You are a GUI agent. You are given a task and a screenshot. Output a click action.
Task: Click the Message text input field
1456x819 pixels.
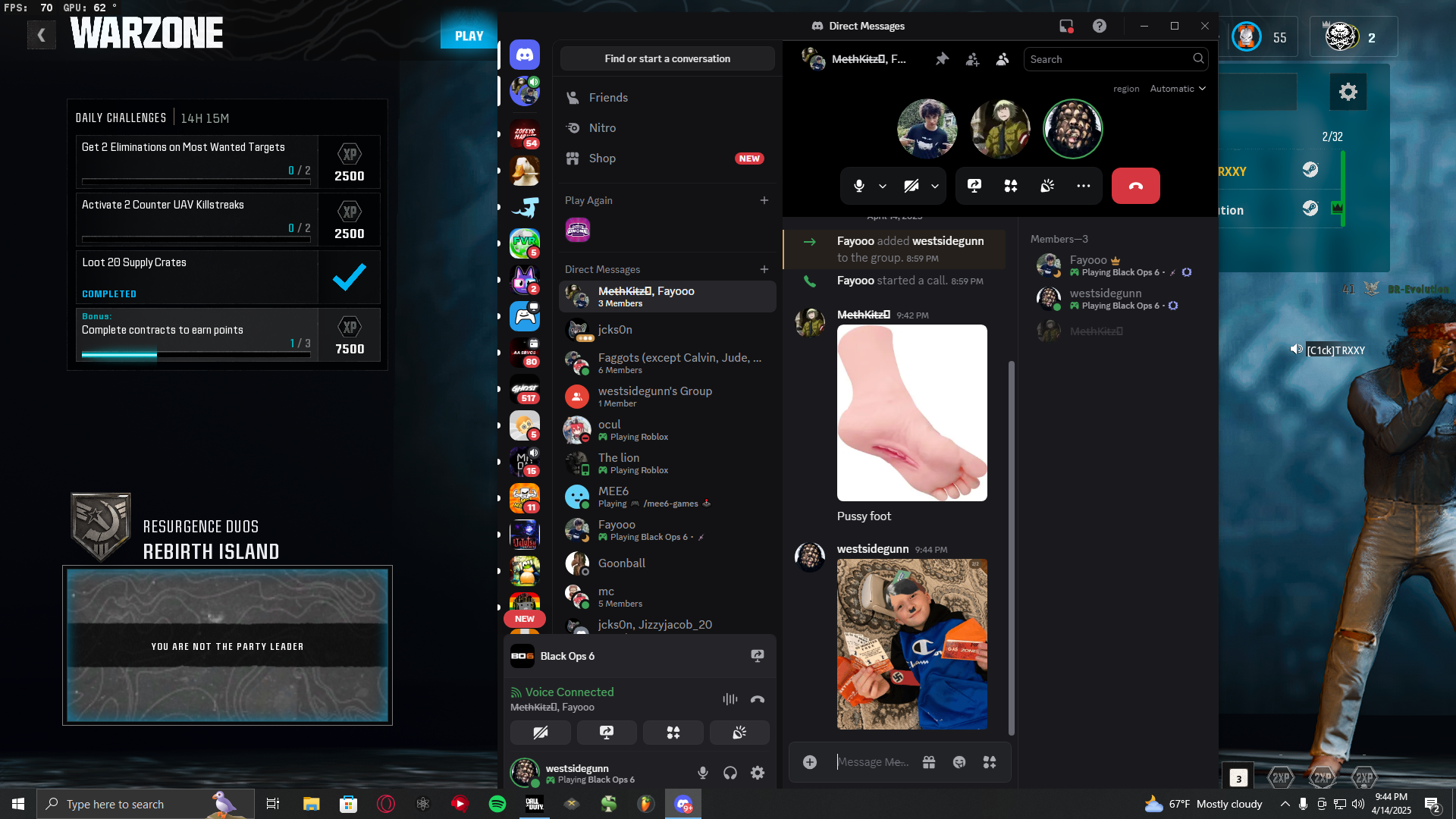coord(872,762)
